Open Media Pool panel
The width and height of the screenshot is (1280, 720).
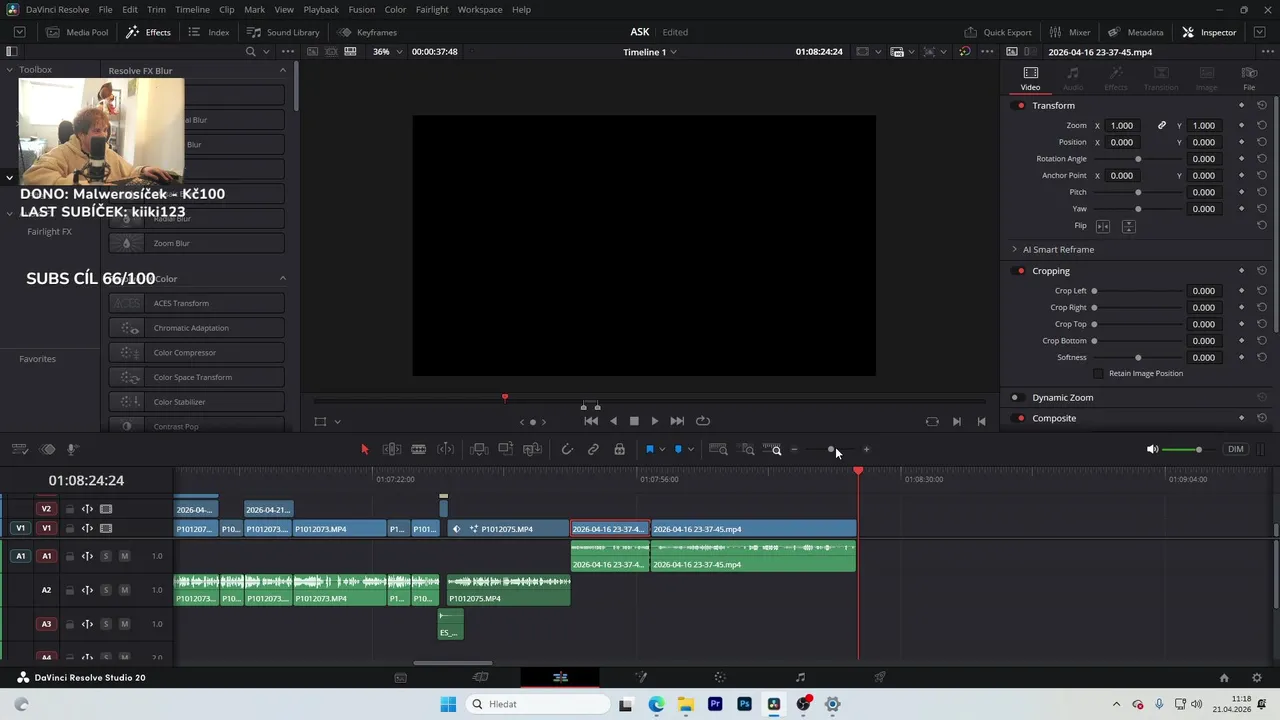click(77, 32)
